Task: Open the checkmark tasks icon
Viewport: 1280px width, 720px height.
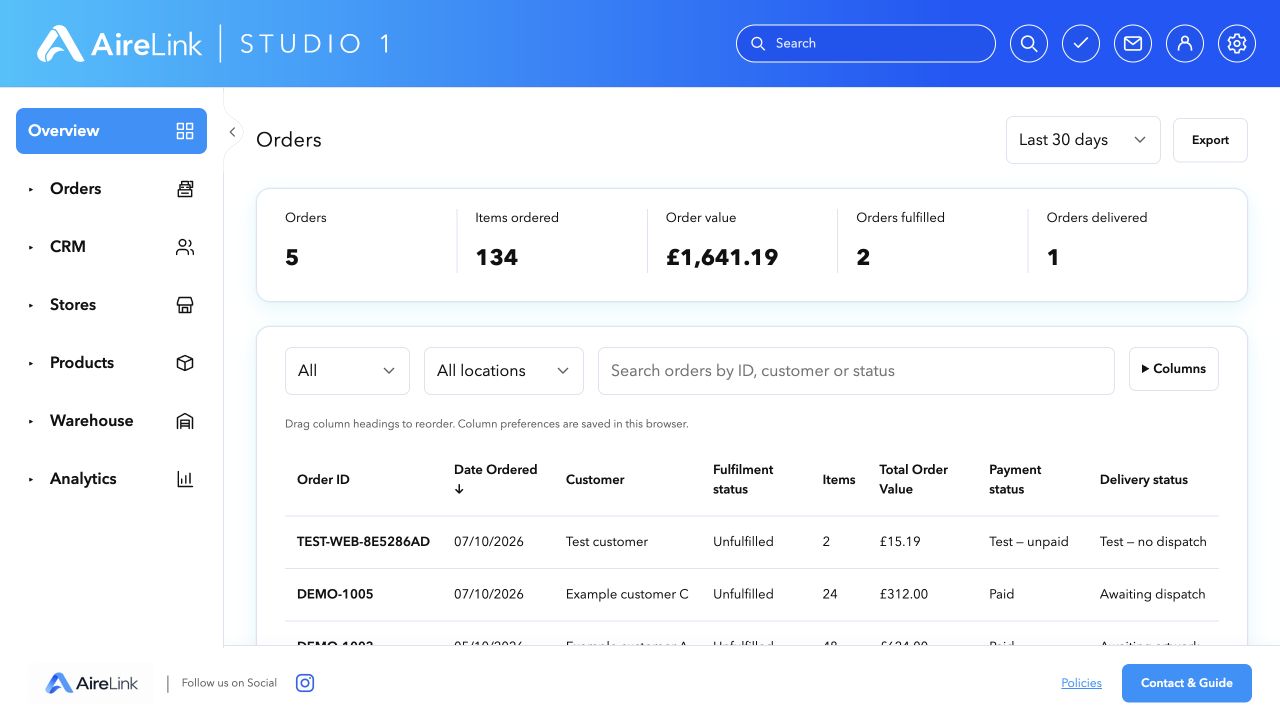Action: pos(1081,44)
